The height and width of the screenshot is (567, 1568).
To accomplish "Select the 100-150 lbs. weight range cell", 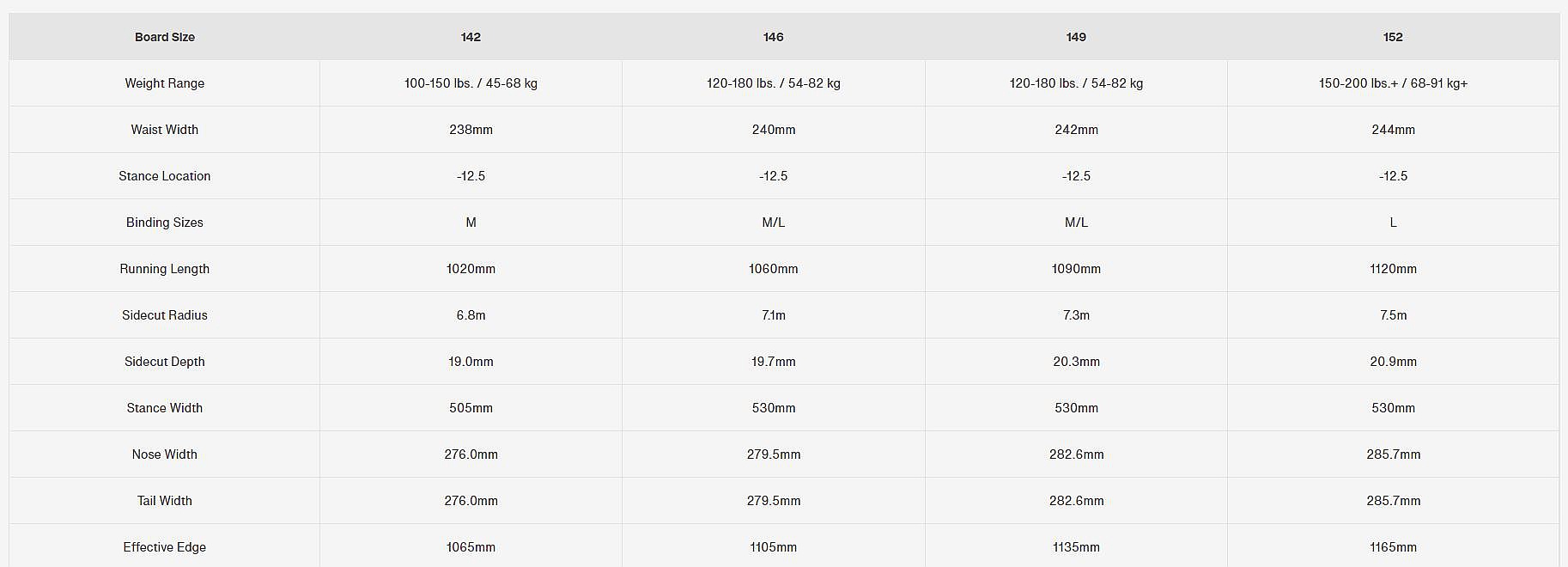I will click(471, 83).
